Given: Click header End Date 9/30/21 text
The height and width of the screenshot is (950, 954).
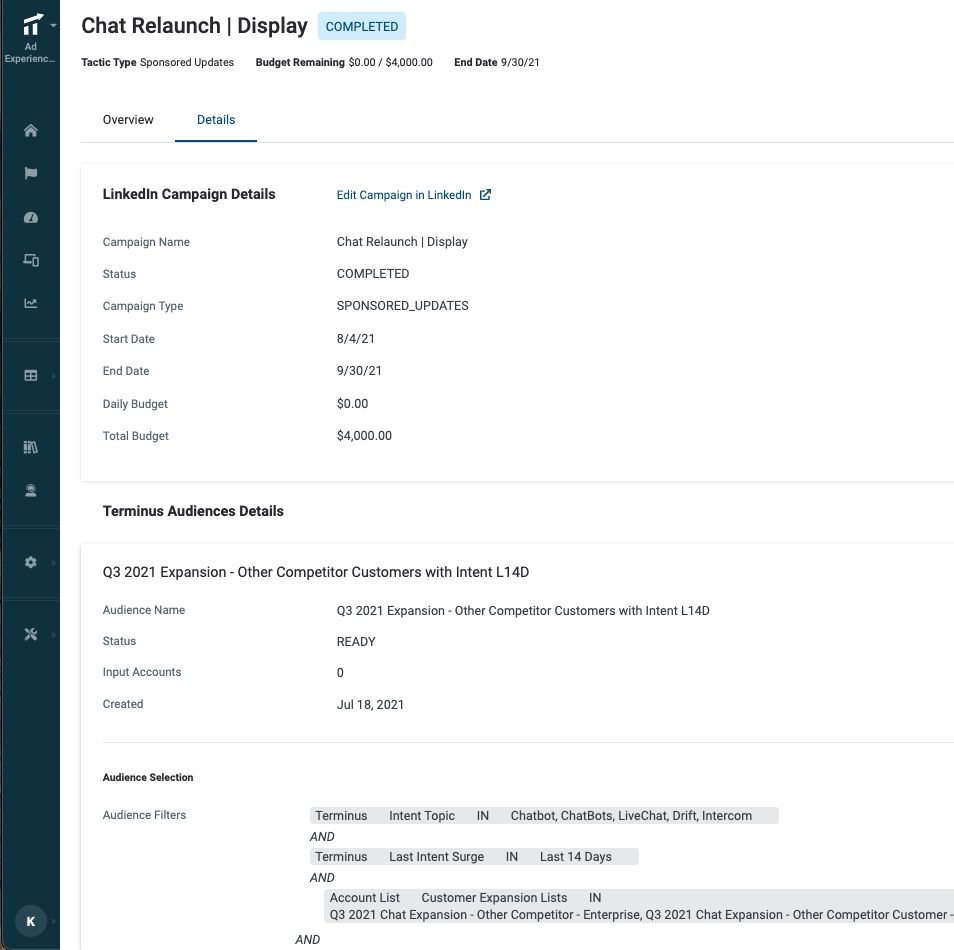Looking at the screenshot, I should [x=496, y=62].
